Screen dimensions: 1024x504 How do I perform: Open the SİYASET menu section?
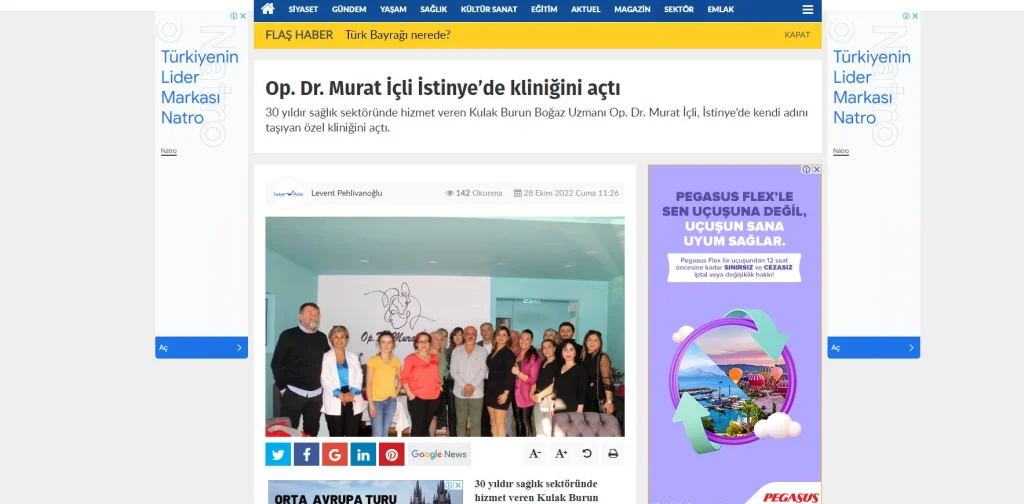coord(303,9)
